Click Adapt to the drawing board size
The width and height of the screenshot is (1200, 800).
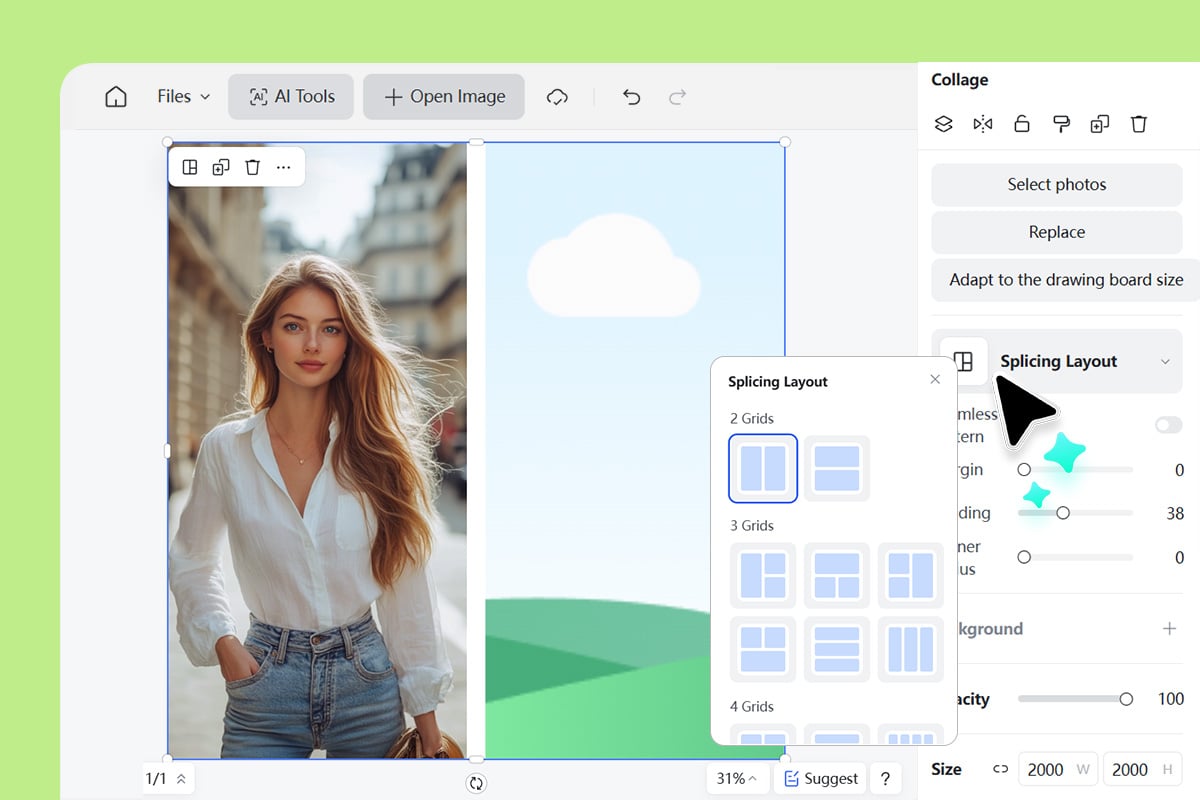(x=1066, y=280)
